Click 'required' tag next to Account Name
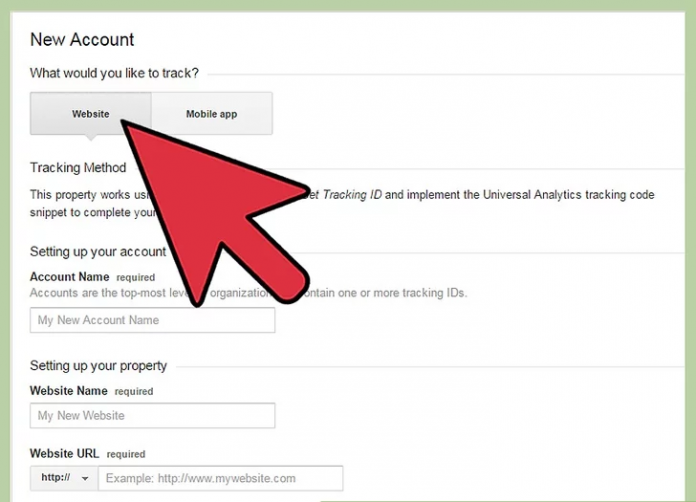Viewport: 696px width, 502px height. [135, 277]
